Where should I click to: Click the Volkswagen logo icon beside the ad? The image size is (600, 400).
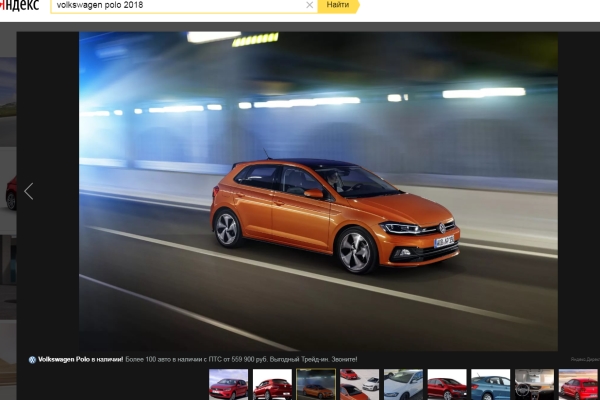33,360
